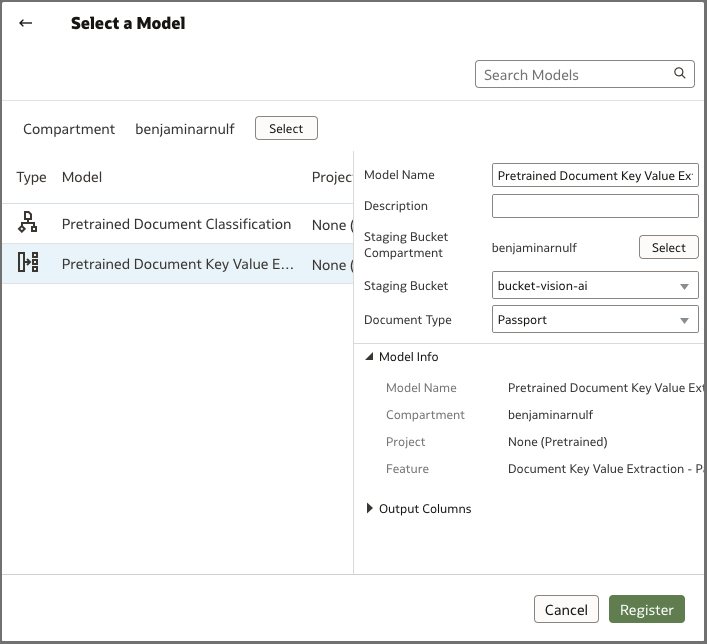Click the Register button

[x=647, y=610]
